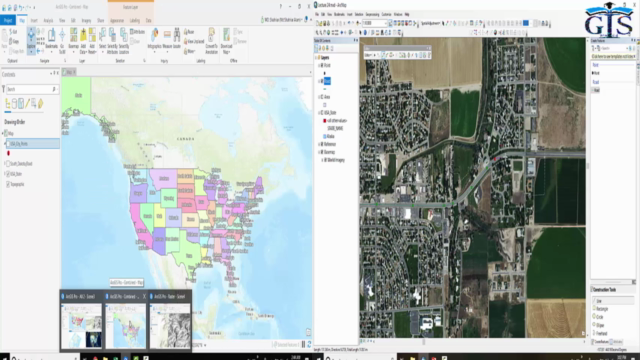Toggle World Imagery layer checkbox in ArcMap
This screenshot has width=640, height=360.
[325, 160]
